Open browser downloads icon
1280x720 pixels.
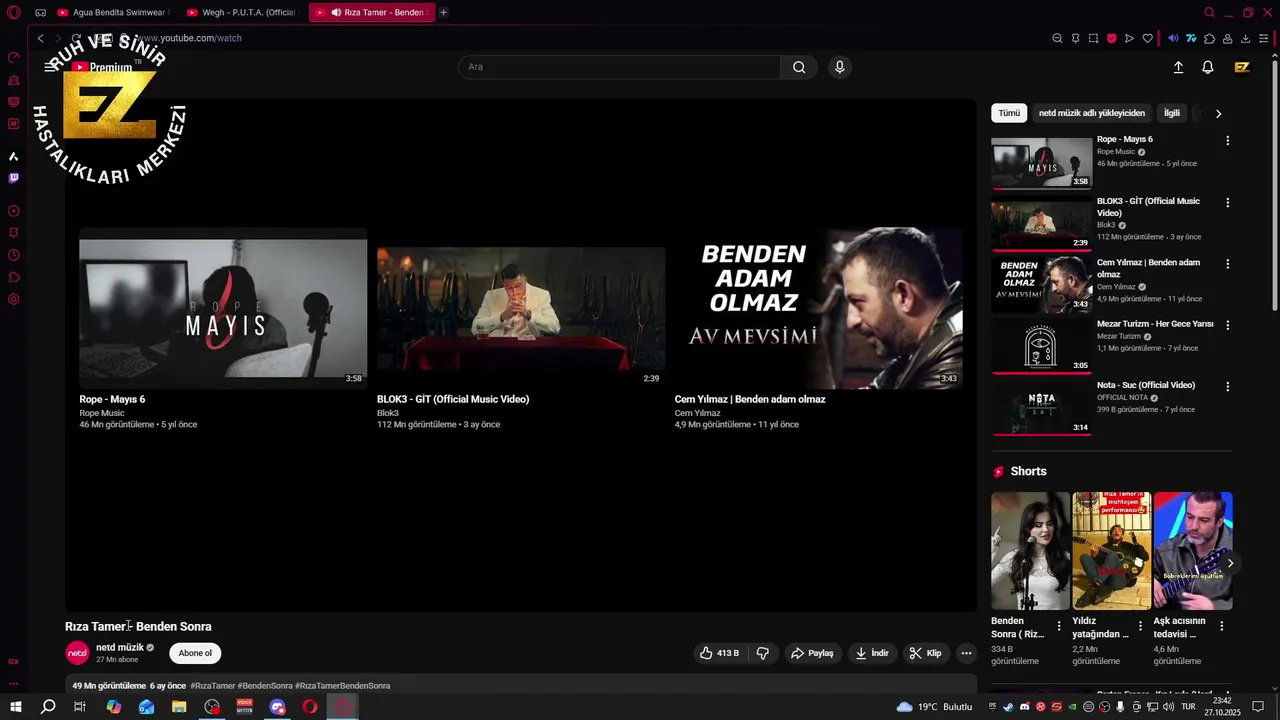[x=1245, y=38]
